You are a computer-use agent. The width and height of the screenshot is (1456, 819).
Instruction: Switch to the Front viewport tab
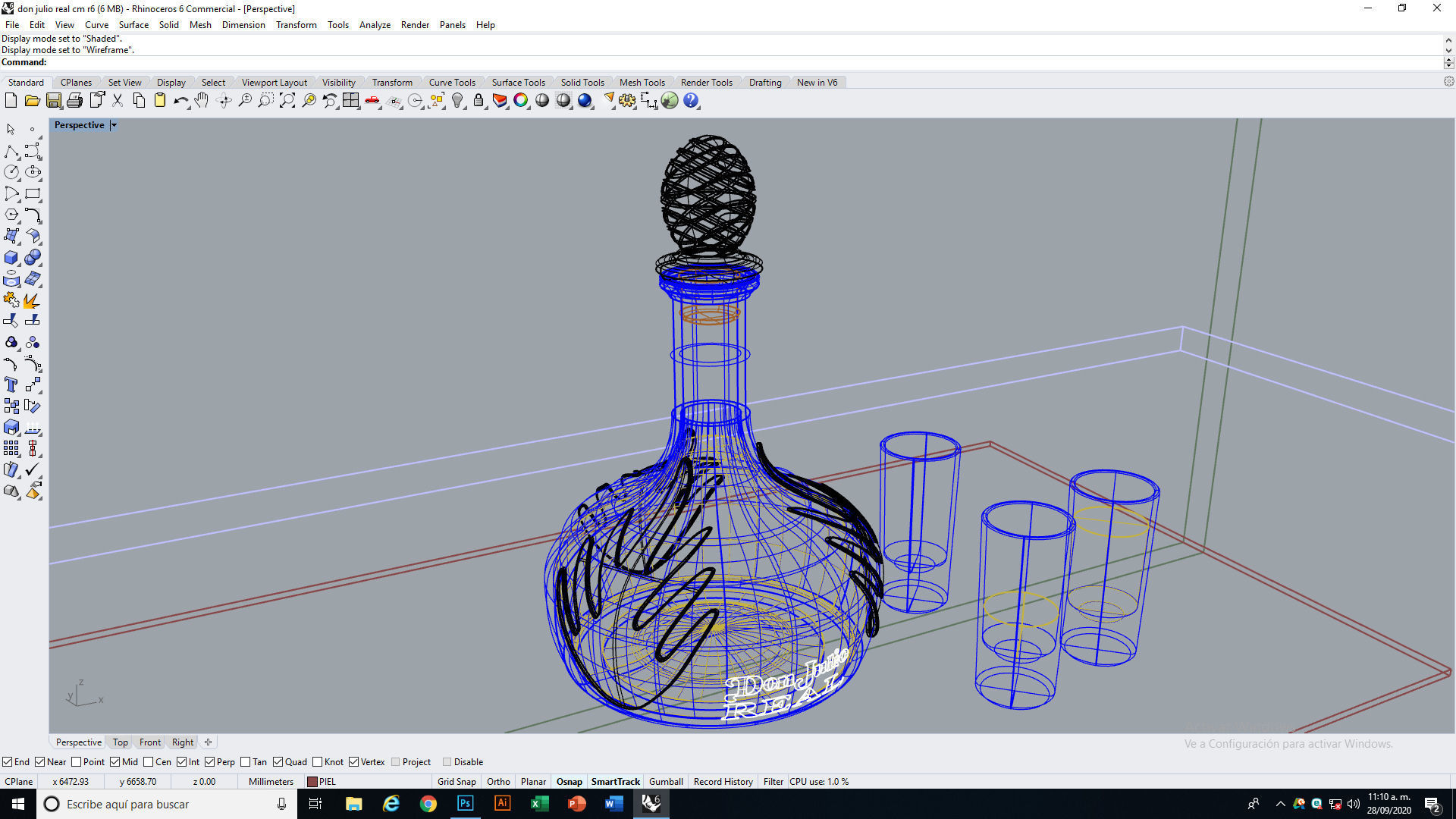(149, 742)
